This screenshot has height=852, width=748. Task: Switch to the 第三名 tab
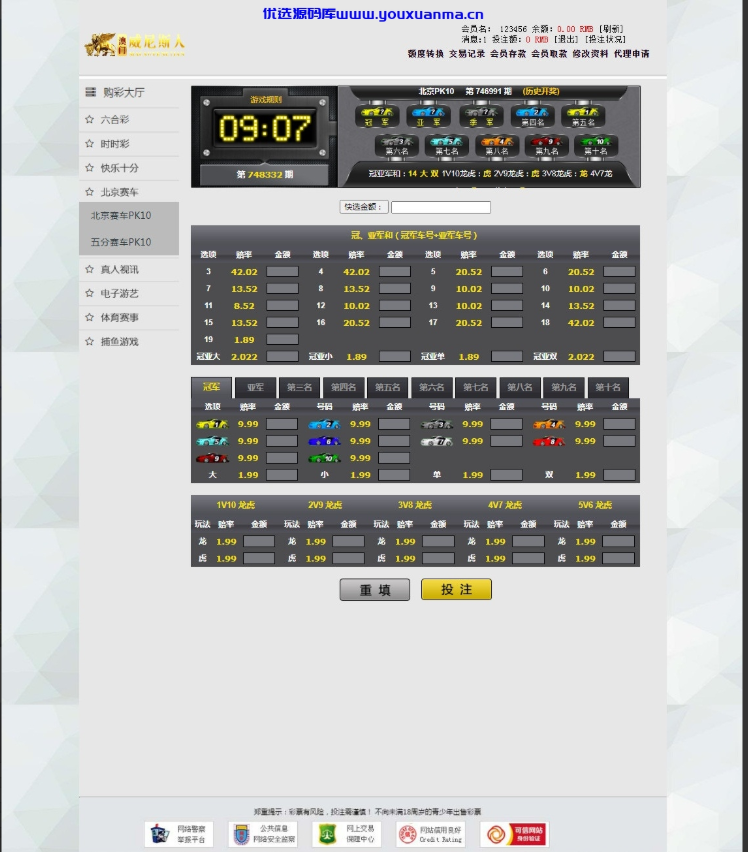(299, 387)
